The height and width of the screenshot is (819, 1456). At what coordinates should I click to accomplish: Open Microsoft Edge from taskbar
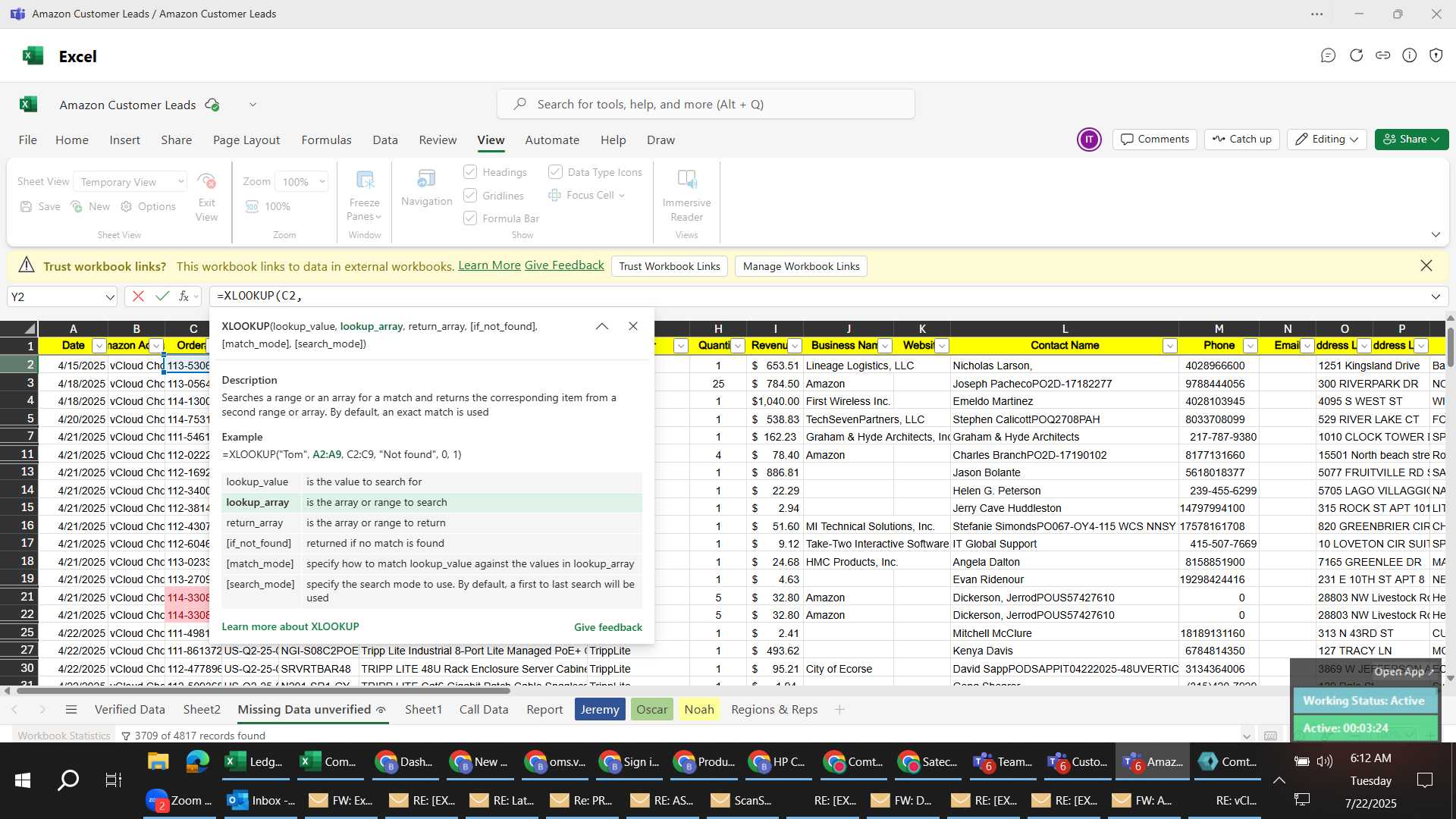[x=198, y=761]
